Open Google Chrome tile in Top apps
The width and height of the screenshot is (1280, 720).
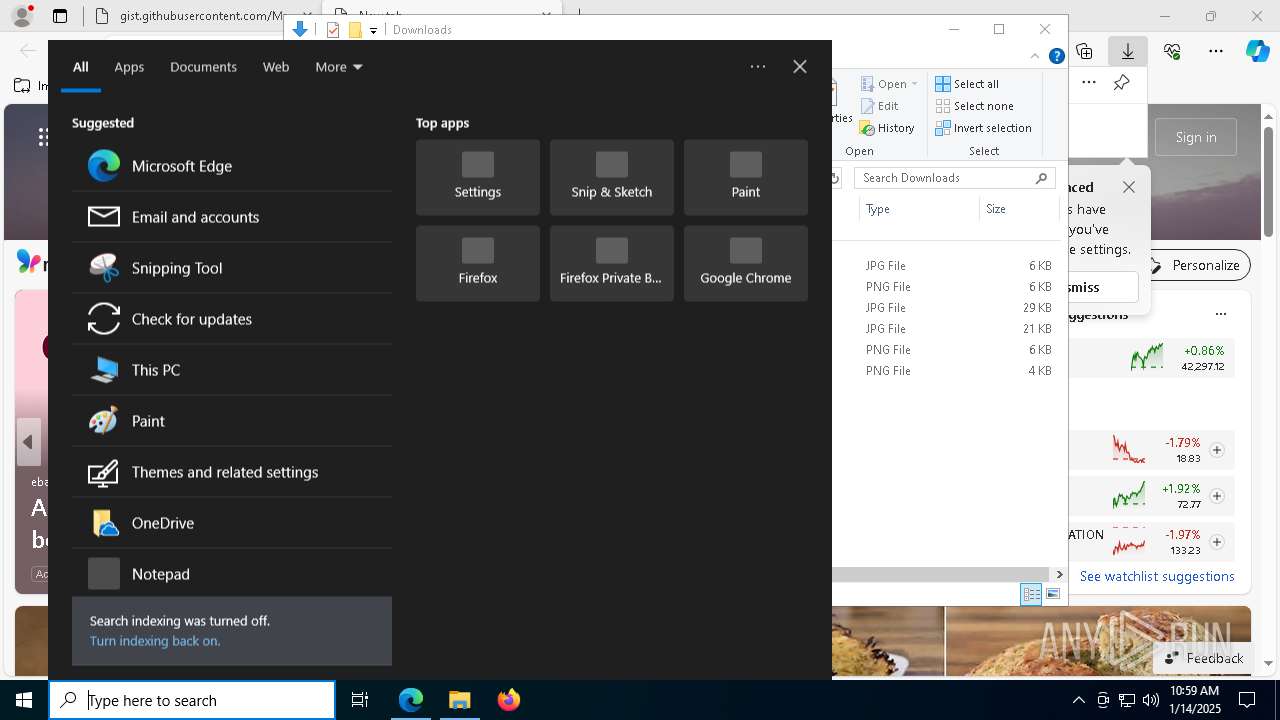pyautogui.click(x=746, y=263)
